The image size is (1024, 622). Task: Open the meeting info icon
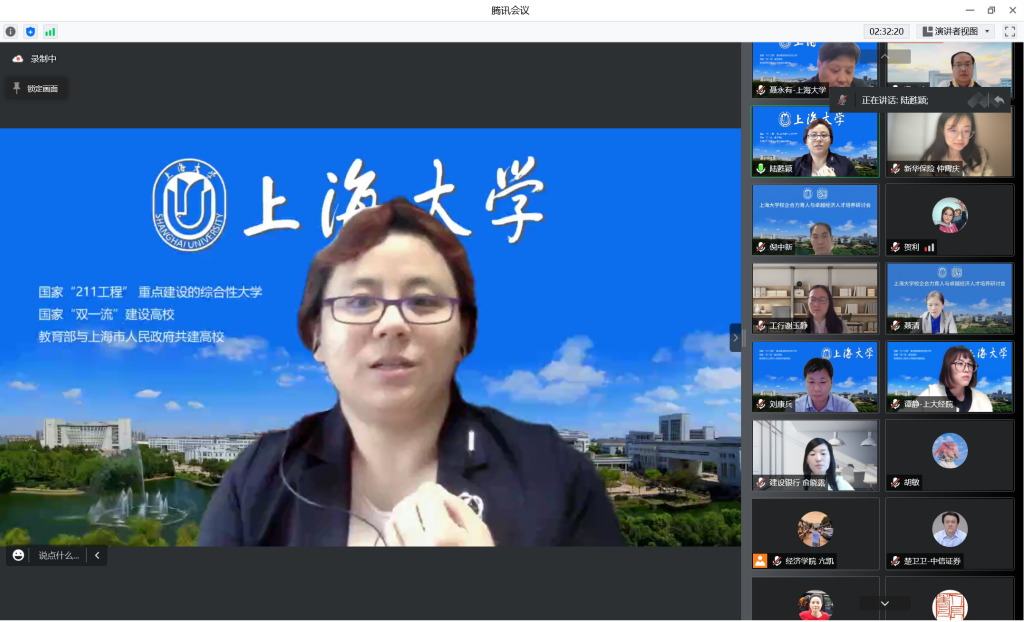click(x=10, y=31)
